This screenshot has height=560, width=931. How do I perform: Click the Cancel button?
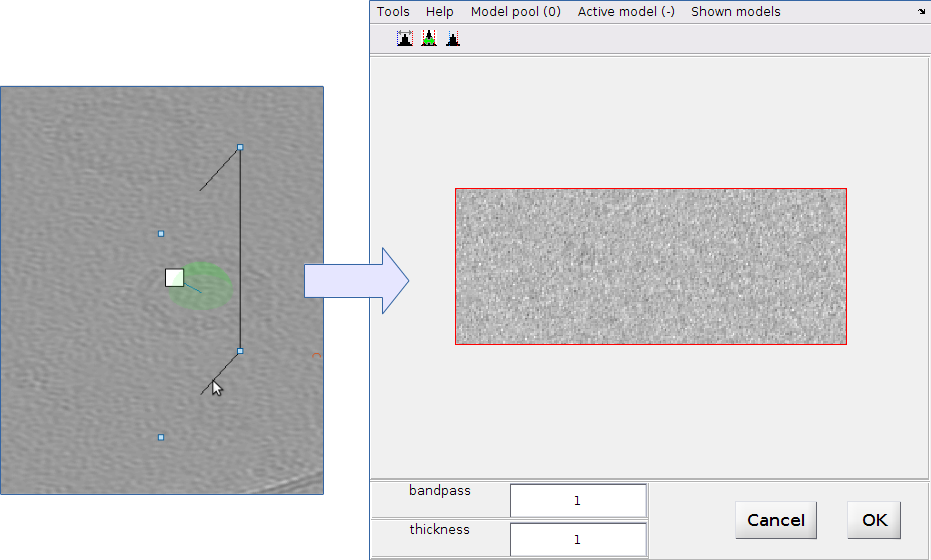click(776, 520)
